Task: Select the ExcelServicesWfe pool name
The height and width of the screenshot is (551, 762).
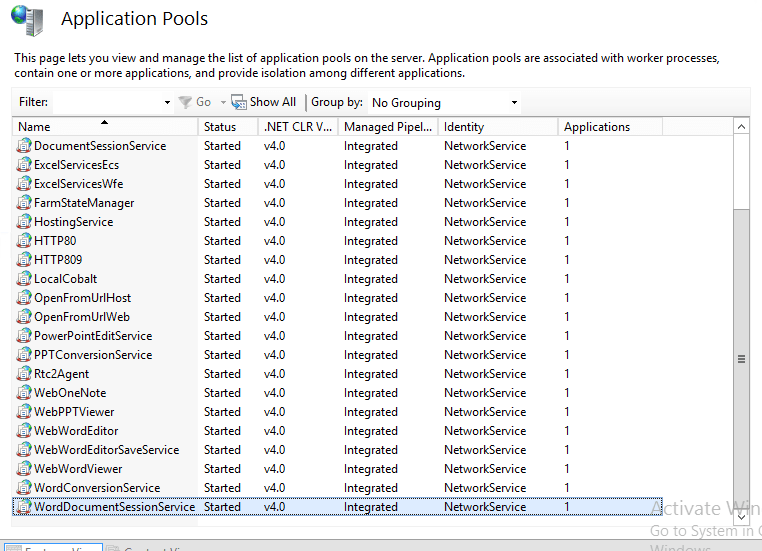Action: click(79, 184)
